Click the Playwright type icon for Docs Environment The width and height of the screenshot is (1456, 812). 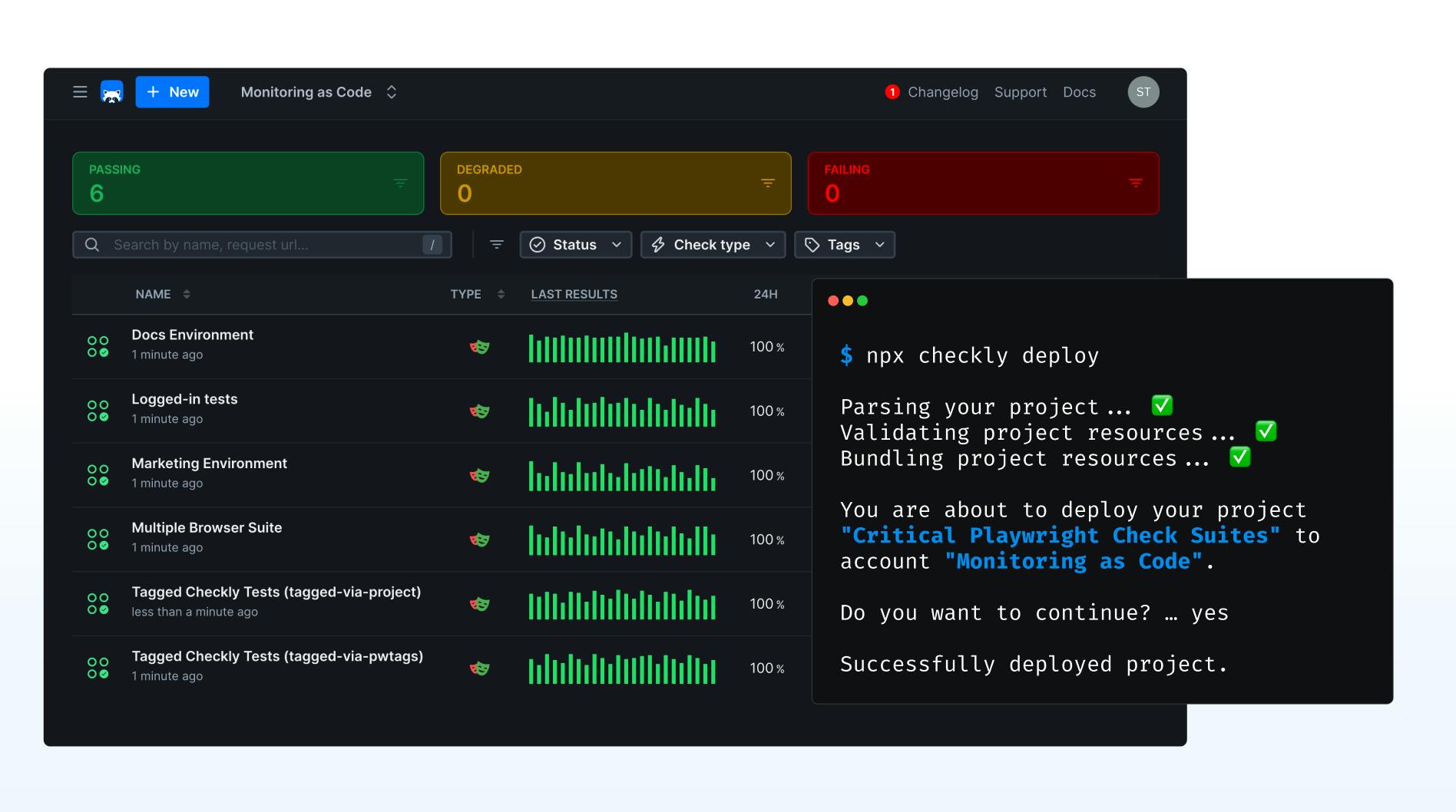click(x=479, y=347)
